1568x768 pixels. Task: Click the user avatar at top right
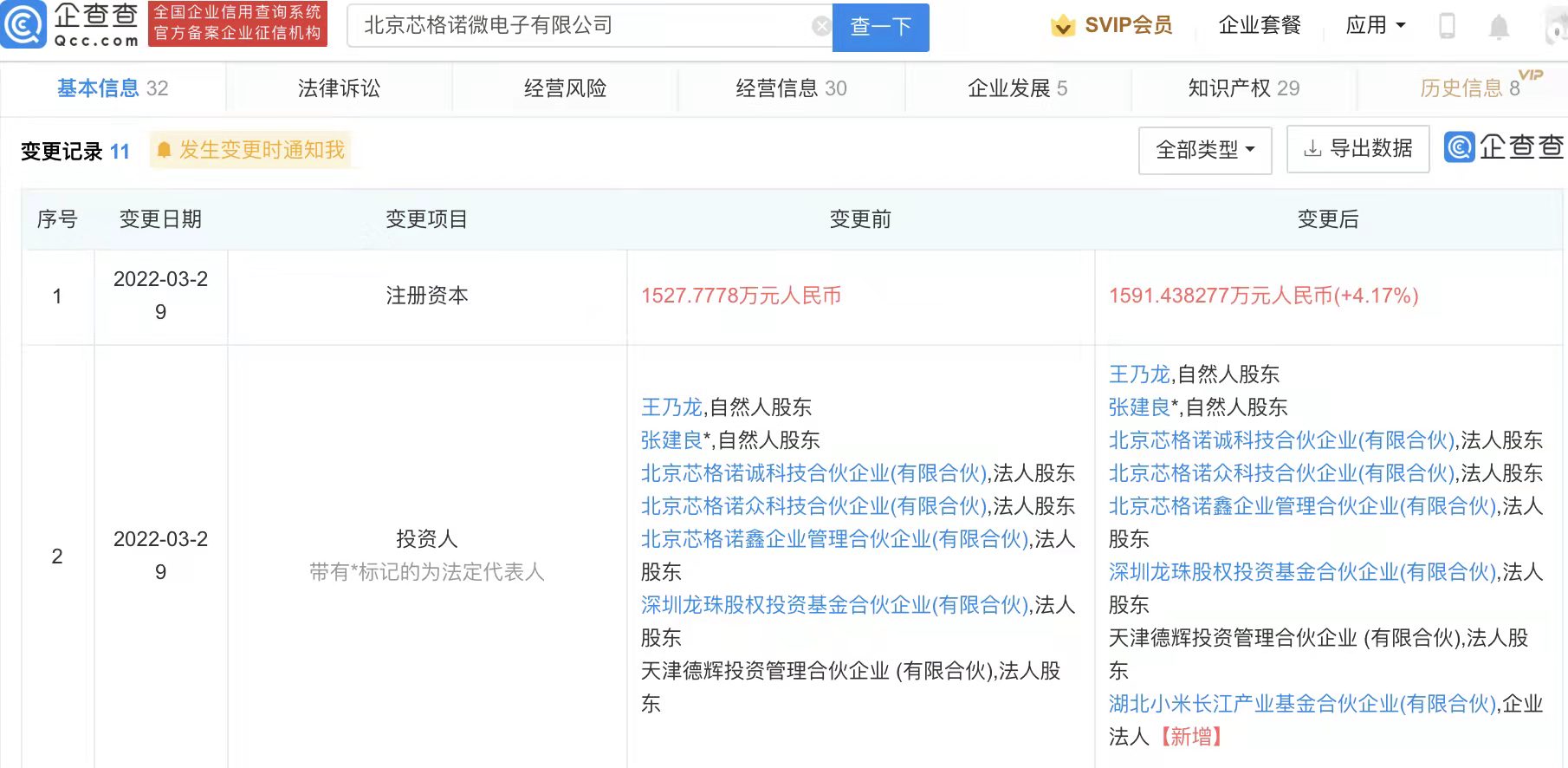coord(1557,26)
